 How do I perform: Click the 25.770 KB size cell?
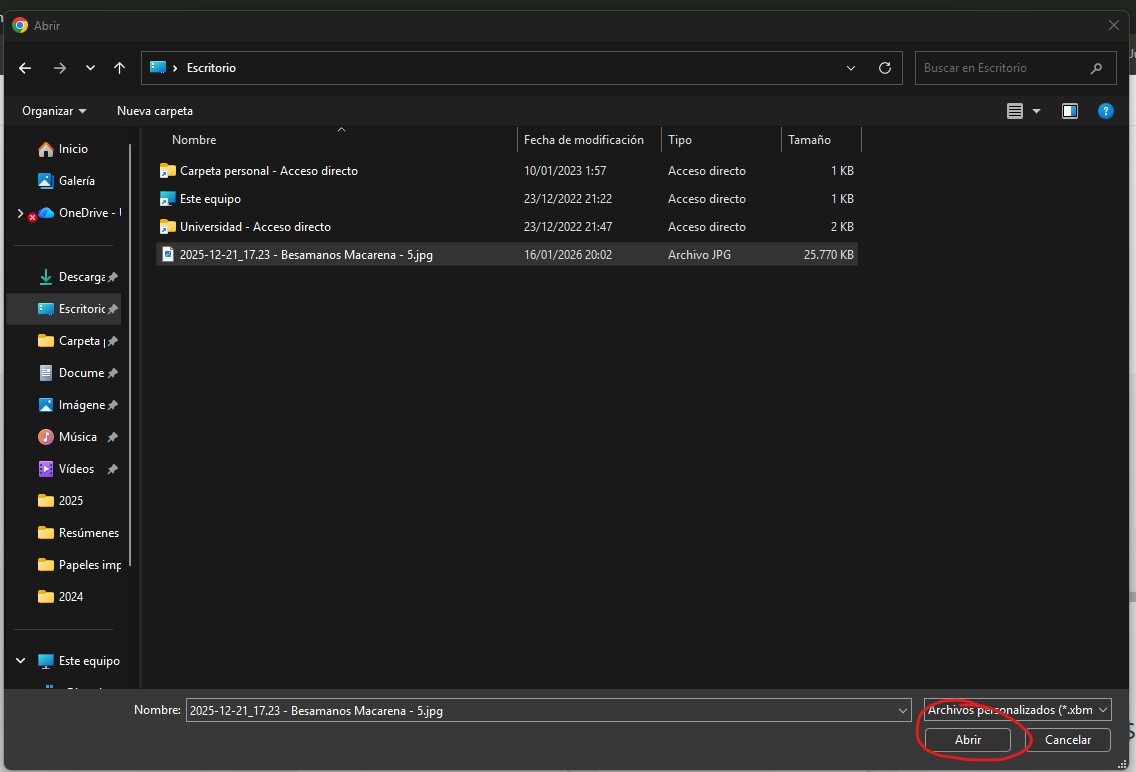(x=828, y=255)
